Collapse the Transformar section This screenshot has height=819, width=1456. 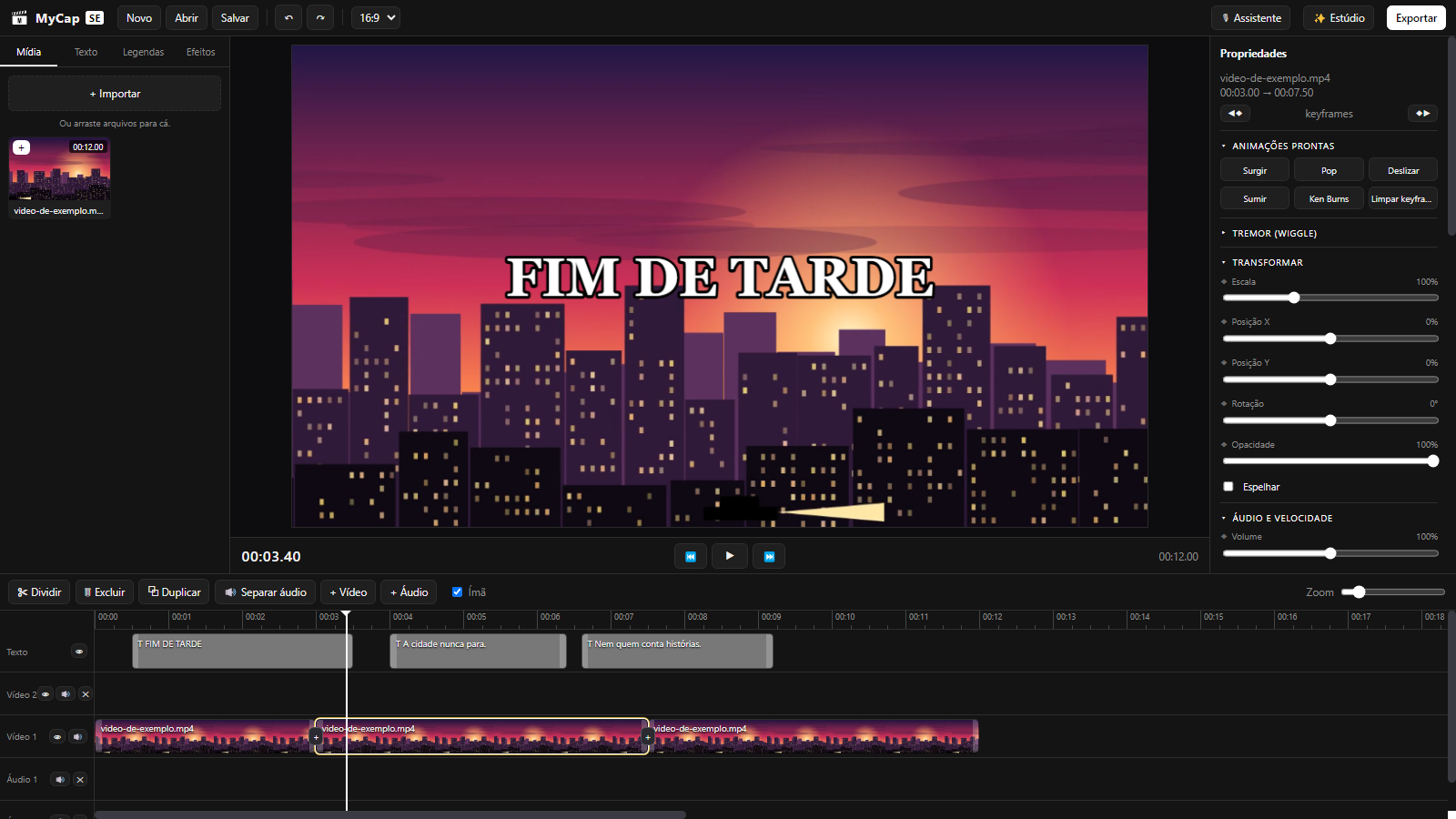coord(1267,263)
